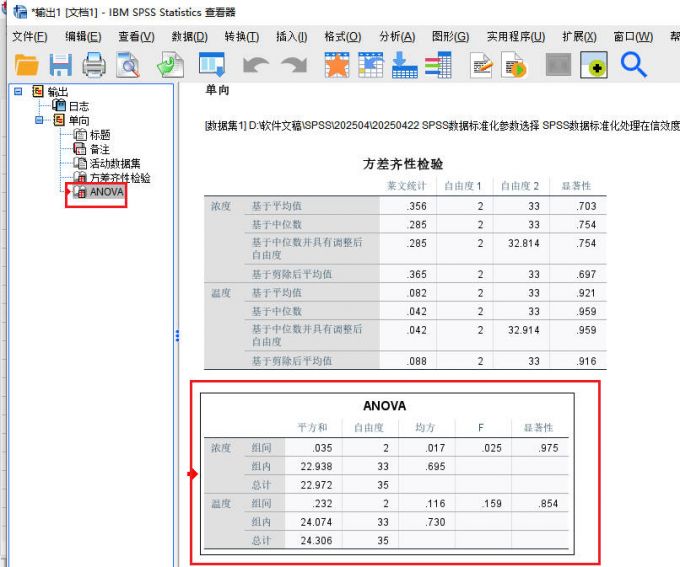Click the Undo arrow icon
Image resolution: width=680 pixels, height=567 pixels.
(256, 66)
